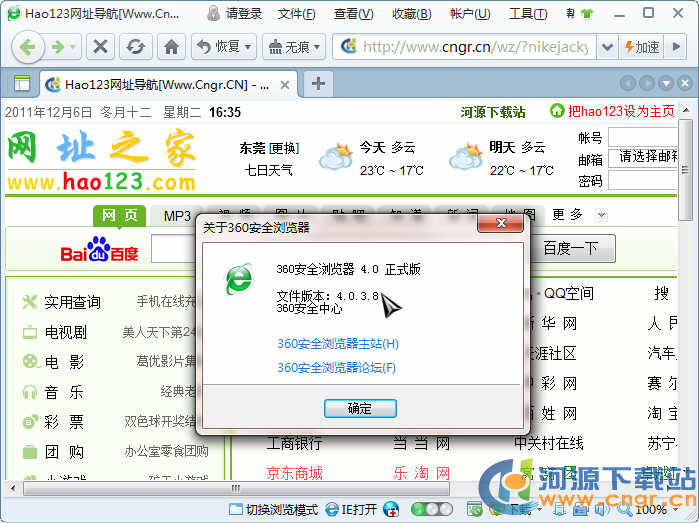Screen dimensions: 699x523
Task: Expand the 更多 dropdown arrow
Action: point(601,215)
